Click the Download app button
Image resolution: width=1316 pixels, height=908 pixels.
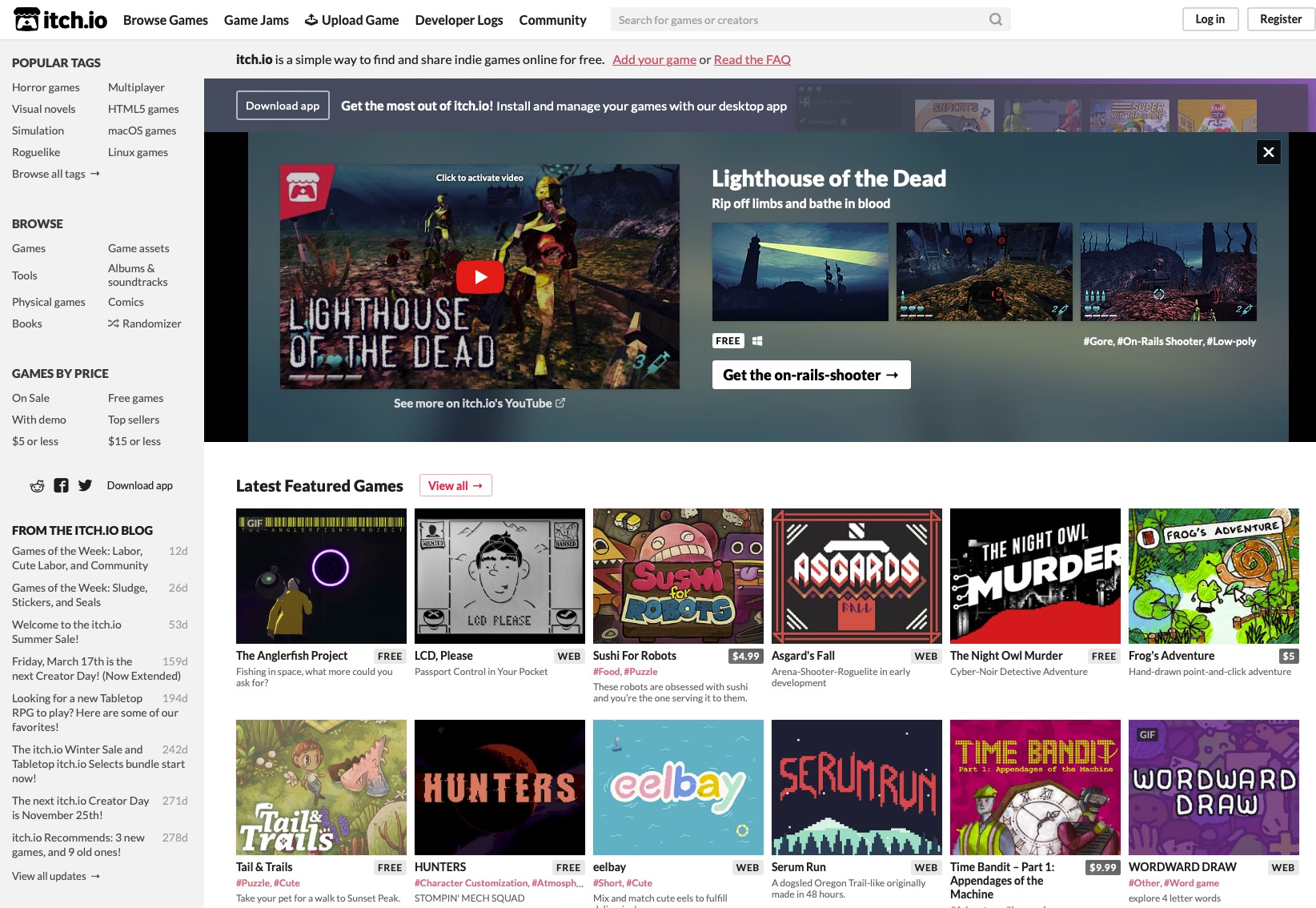pyautogui.click(x=283, y=105)
